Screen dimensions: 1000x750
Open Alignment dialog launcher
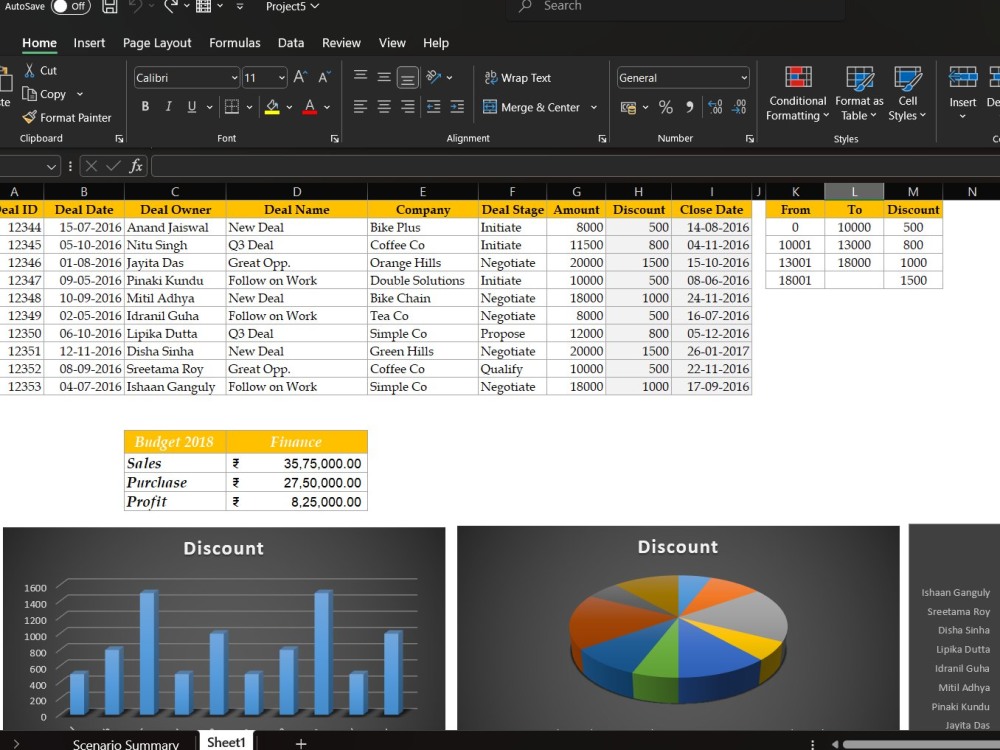(x=602, y=138)
